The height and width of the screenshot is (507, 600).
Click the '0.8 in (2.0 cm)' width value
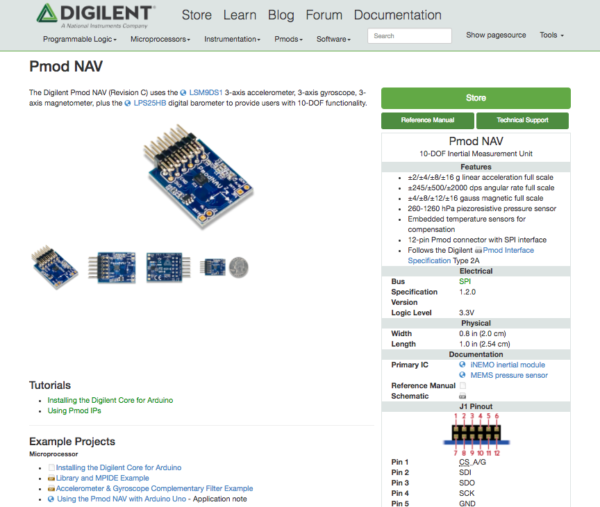point(483,334)
